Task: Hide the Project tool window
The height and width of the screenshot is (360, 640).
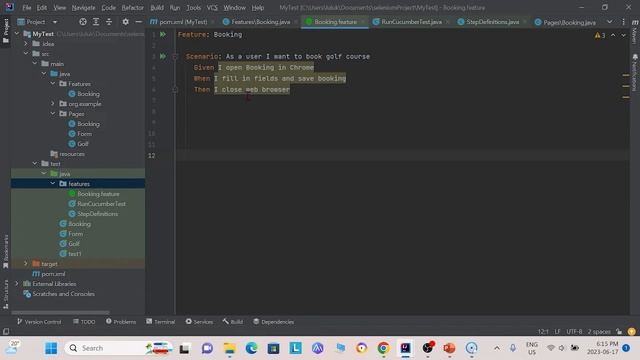Action: point(139,22)
